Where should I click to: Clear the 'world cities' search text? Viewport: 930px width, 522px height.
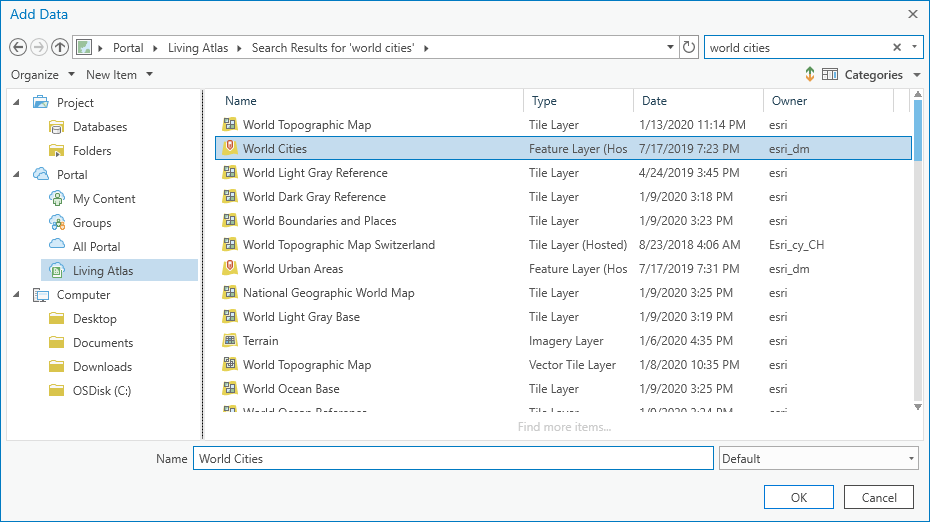[x=897, y=47]
